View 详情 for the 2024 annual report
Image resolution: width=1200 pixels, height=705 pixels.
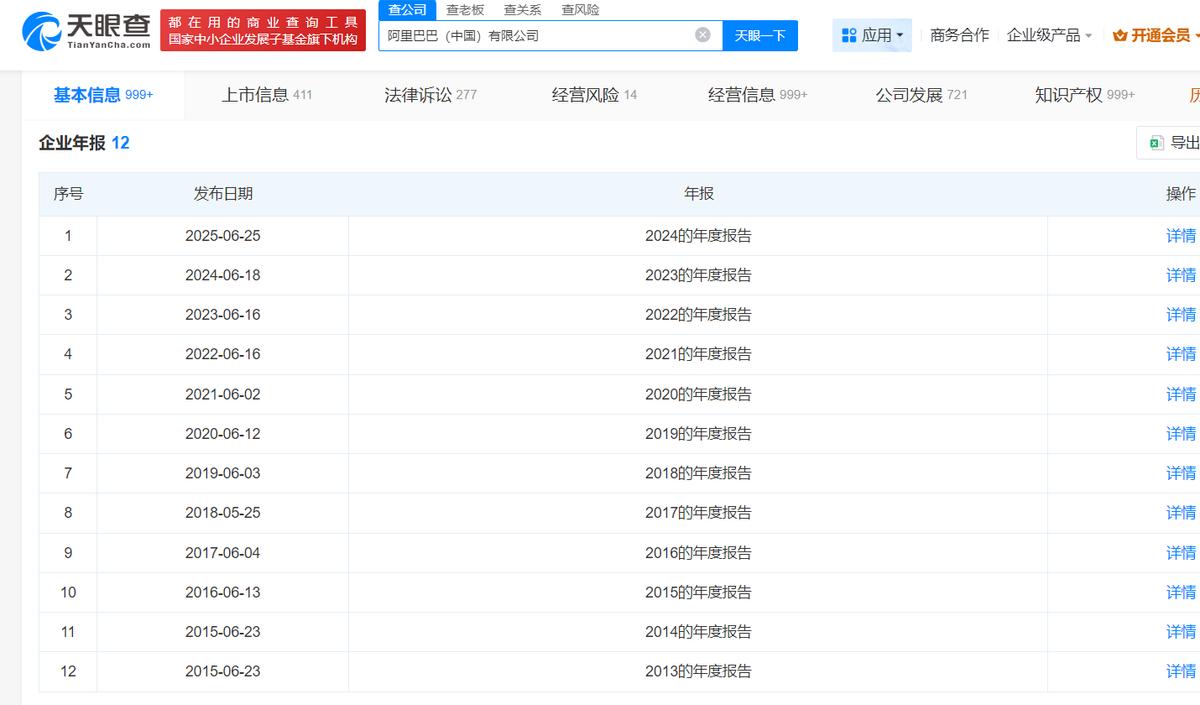coord(1181,236)
